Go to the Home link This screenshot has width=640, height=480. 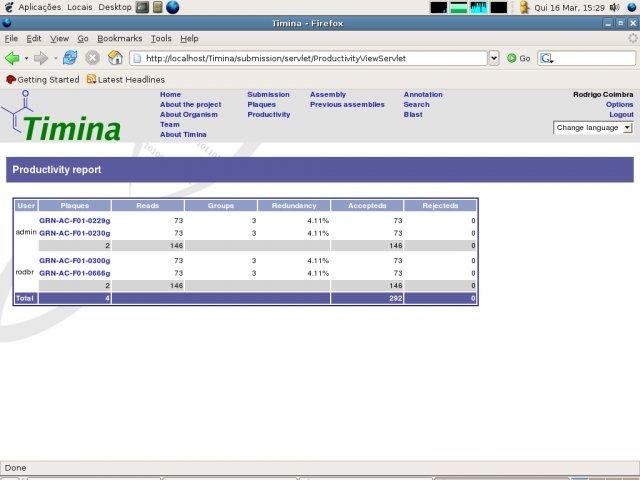point(170,94)
